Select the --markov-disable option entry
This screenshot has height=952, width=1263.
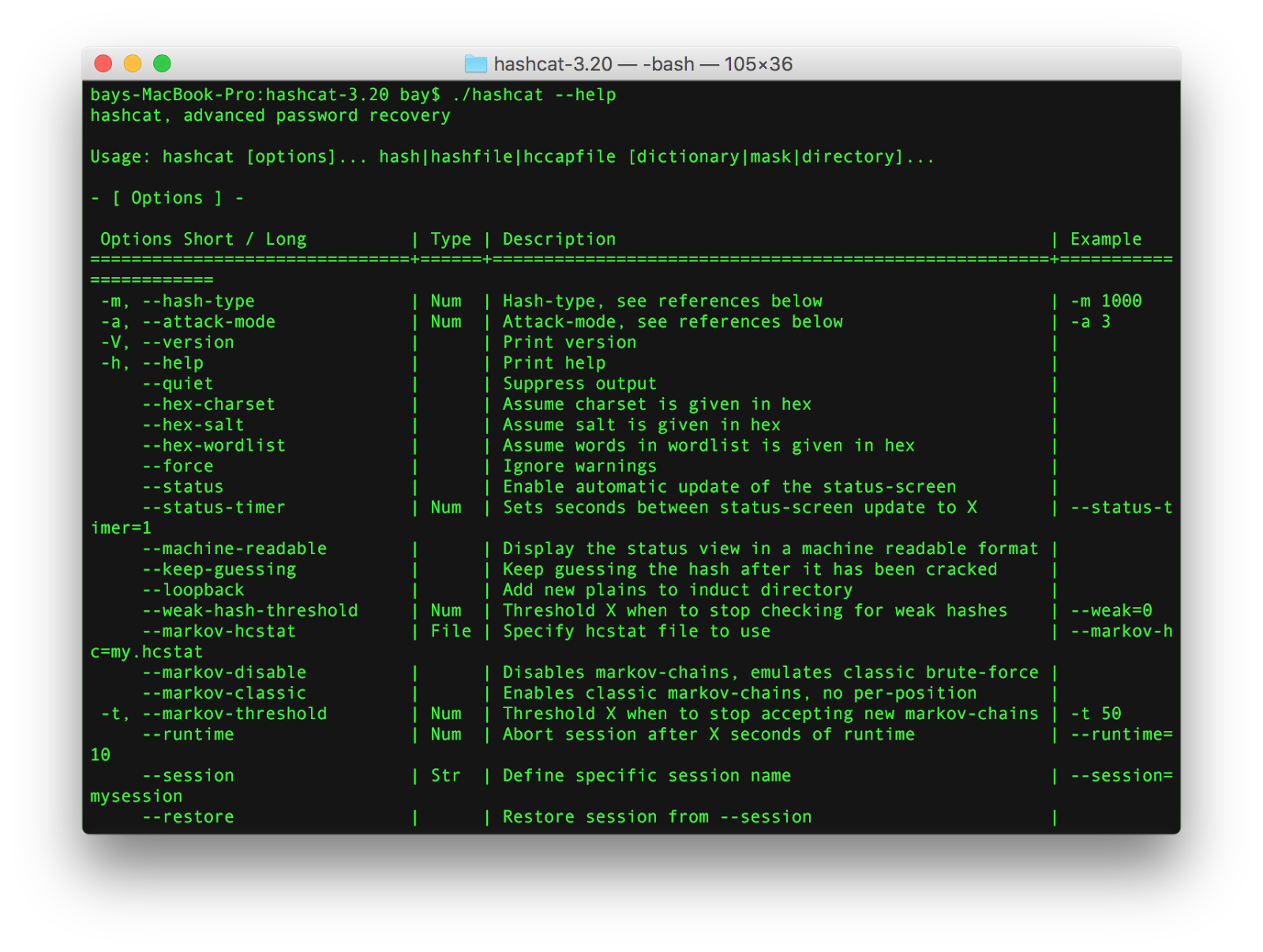tap(224, 672)
